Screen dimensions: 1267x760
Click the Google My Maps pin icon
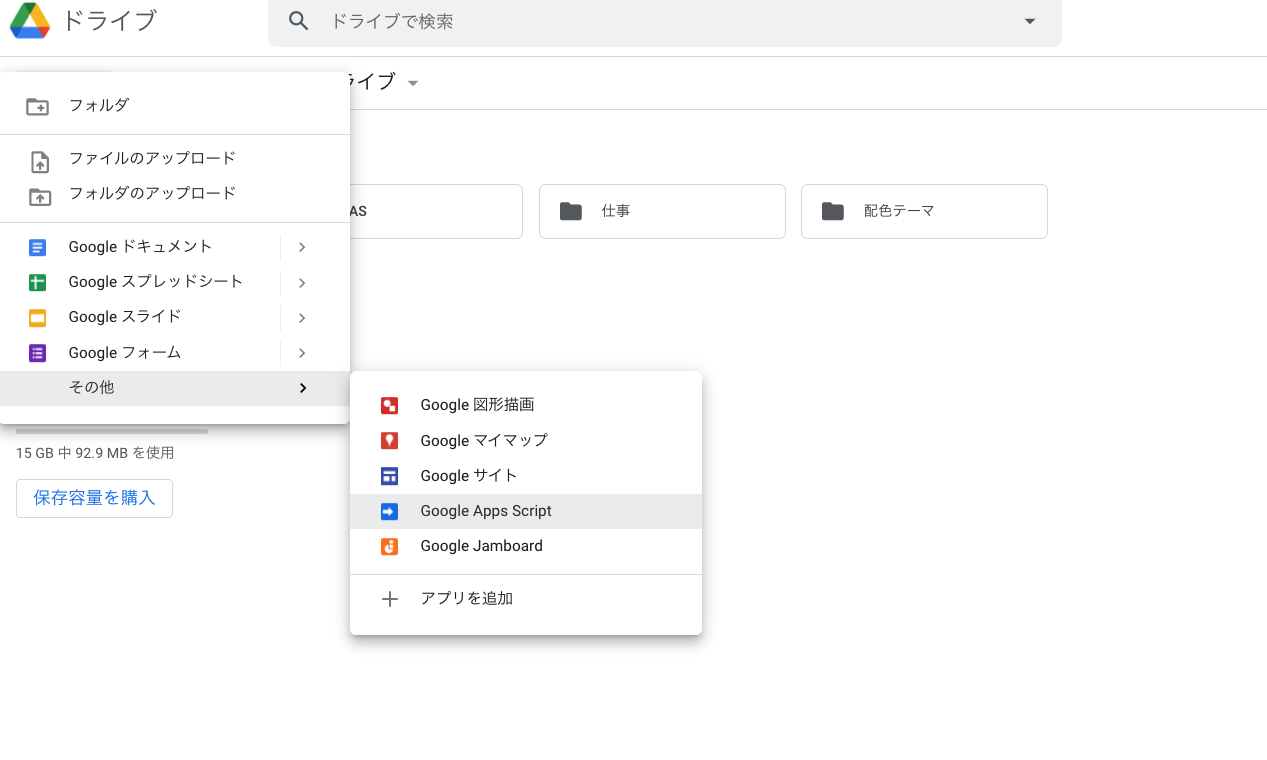point(390,441)
